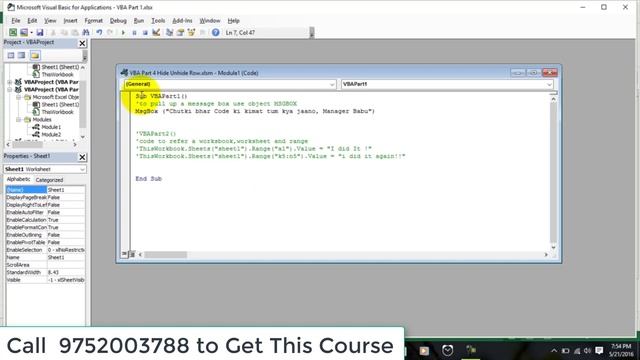Click the Copy icon in the toolbar
Image resolution: width=640 pixels, height=360 pixels.
pyautogui.click(x=64, y=32)
